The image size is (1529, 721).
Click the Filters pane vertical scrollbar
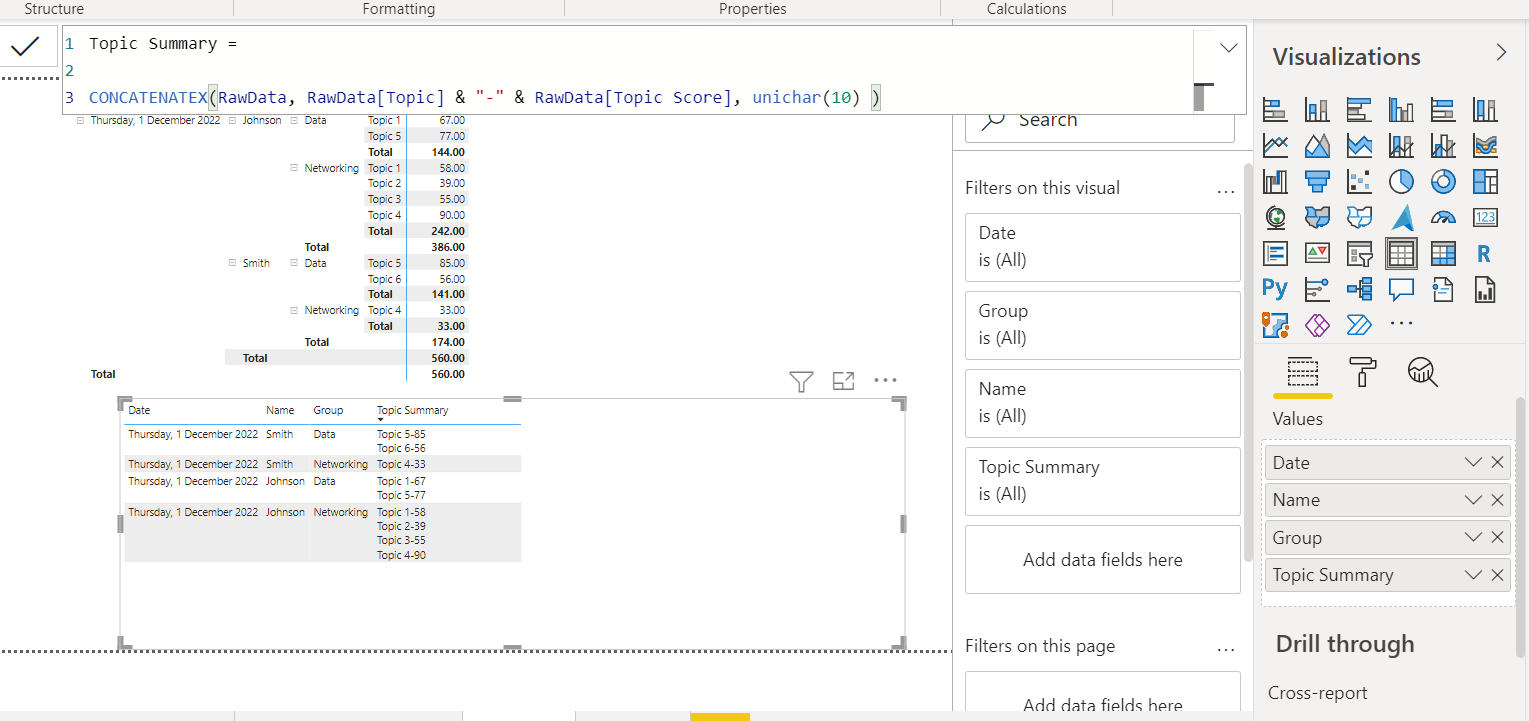[x=1247, y=360]
